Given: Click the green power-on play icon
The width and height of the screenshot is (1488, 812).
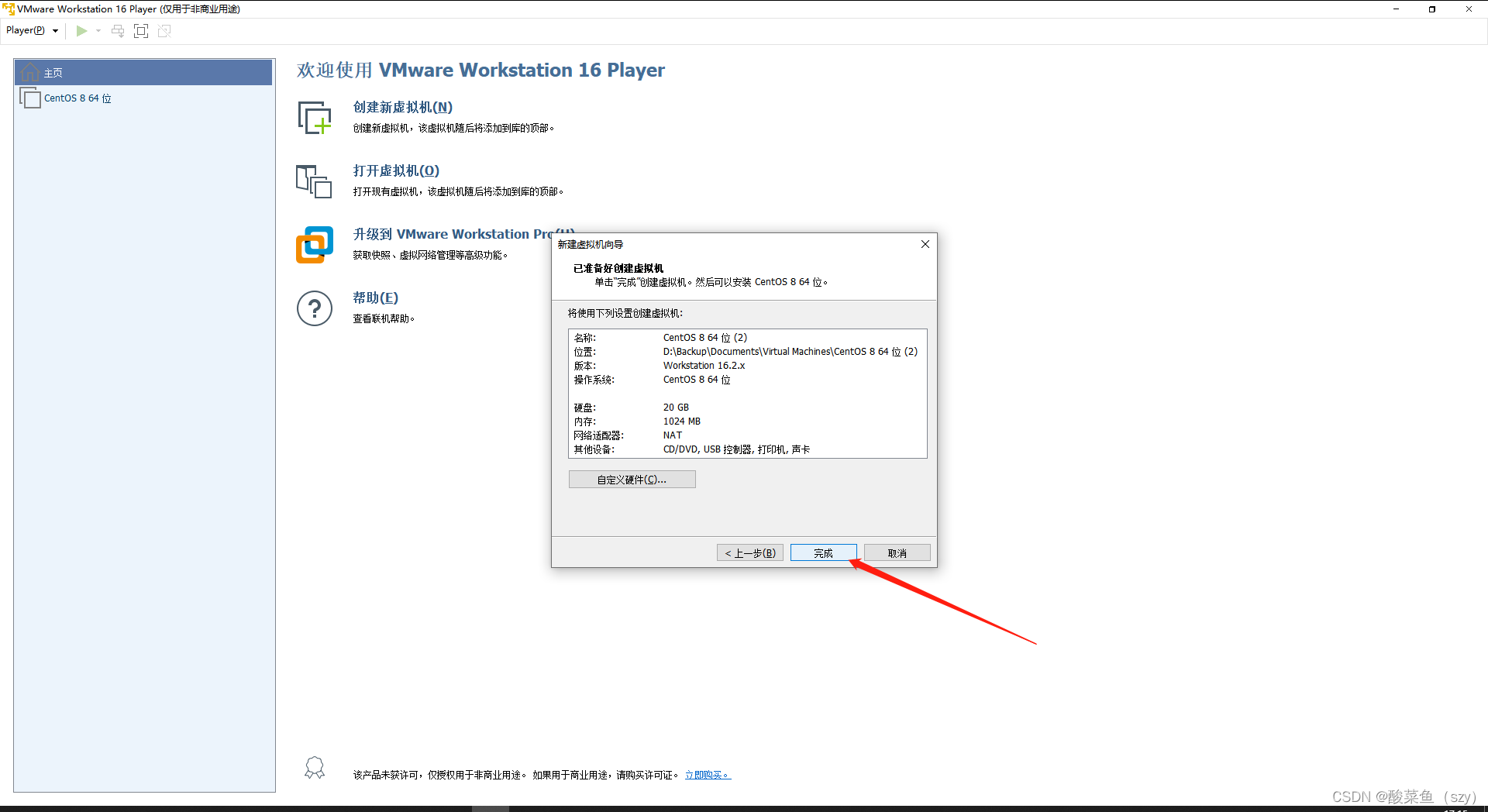Looking at the screenshot, I should coord(81,31).
